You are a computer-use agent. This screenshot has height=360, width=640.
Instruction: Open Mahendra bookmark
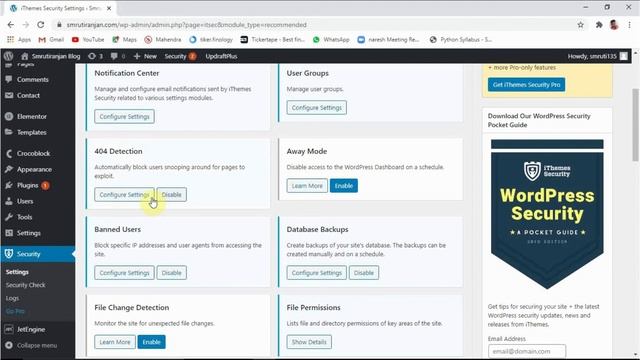pos(162,40)
